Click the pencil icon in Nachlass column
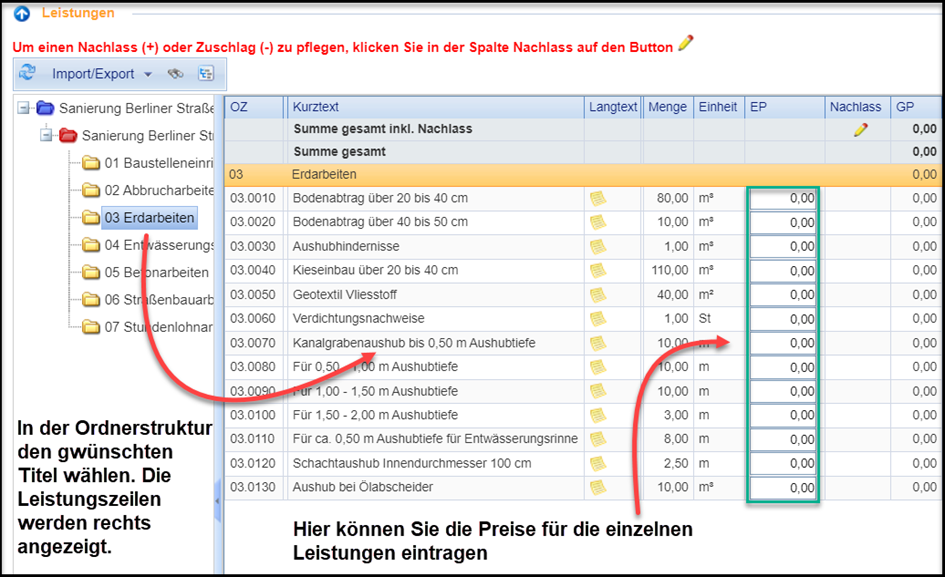Image resolution: width=945 pixels, height=577 pixels. [860, 129]
